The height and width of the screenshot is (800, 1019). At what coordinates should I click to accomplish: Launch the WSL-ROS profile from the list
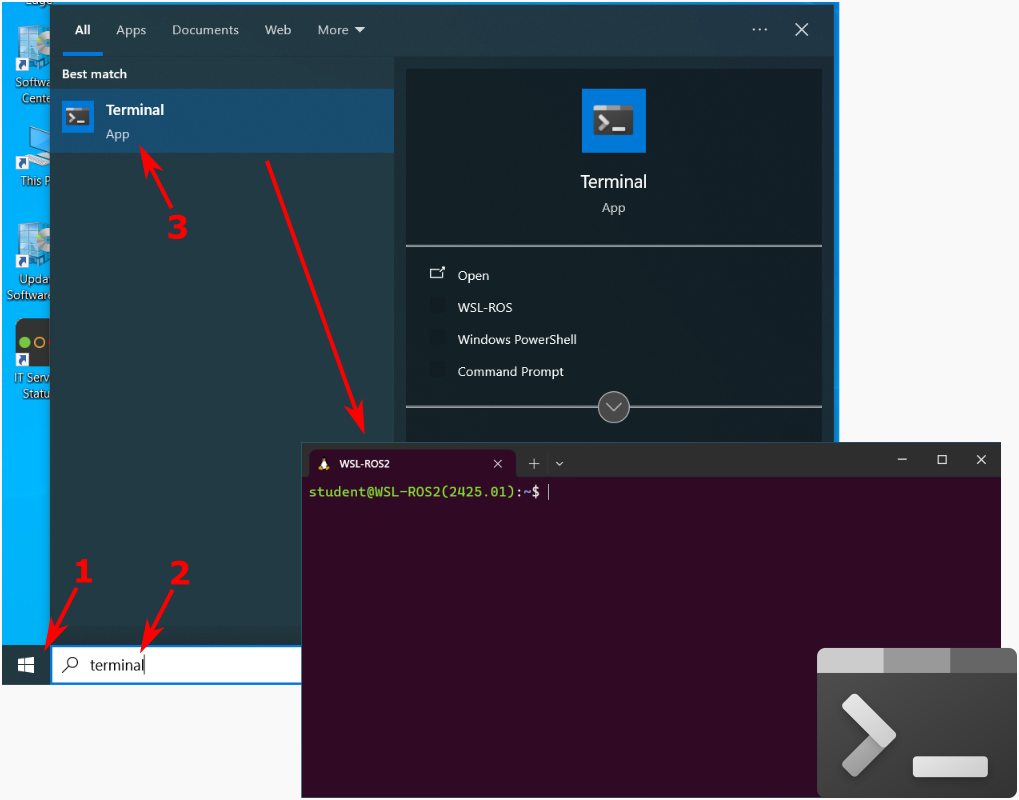(484, 307)
